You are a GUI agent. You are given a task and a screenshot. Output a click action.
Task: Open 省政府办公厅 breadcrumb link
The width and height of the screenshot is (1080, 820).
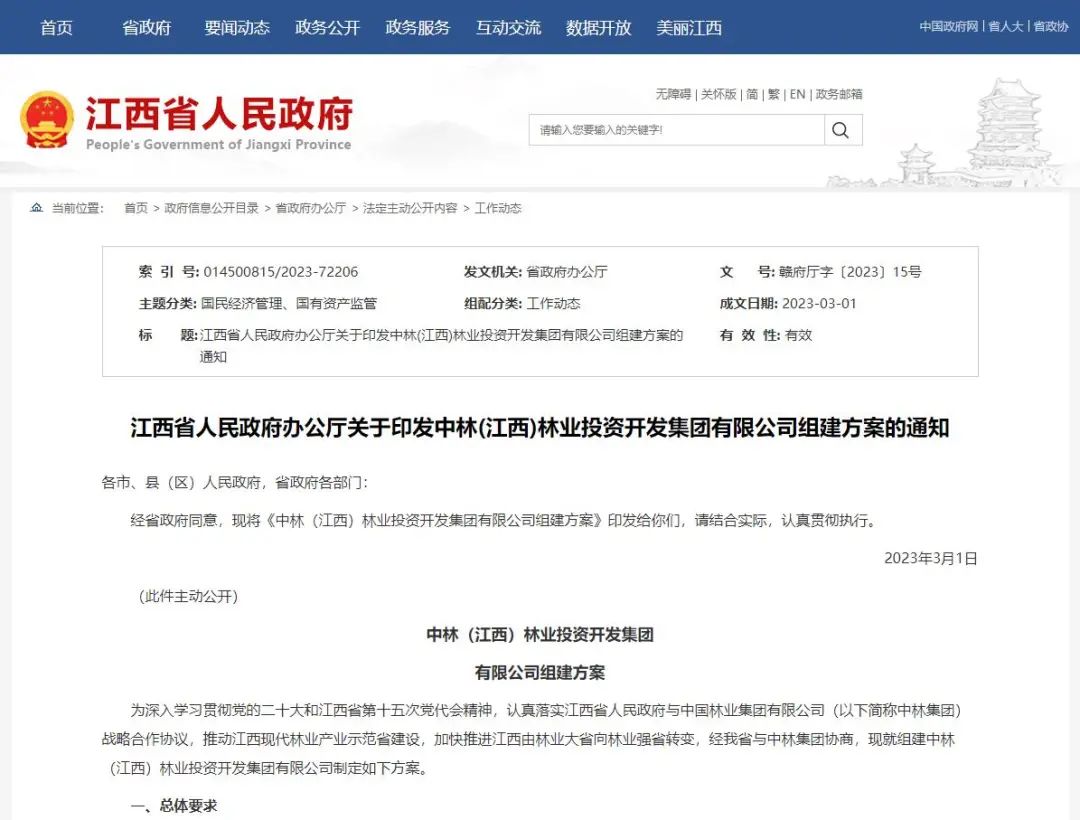[x=311, y=208]
